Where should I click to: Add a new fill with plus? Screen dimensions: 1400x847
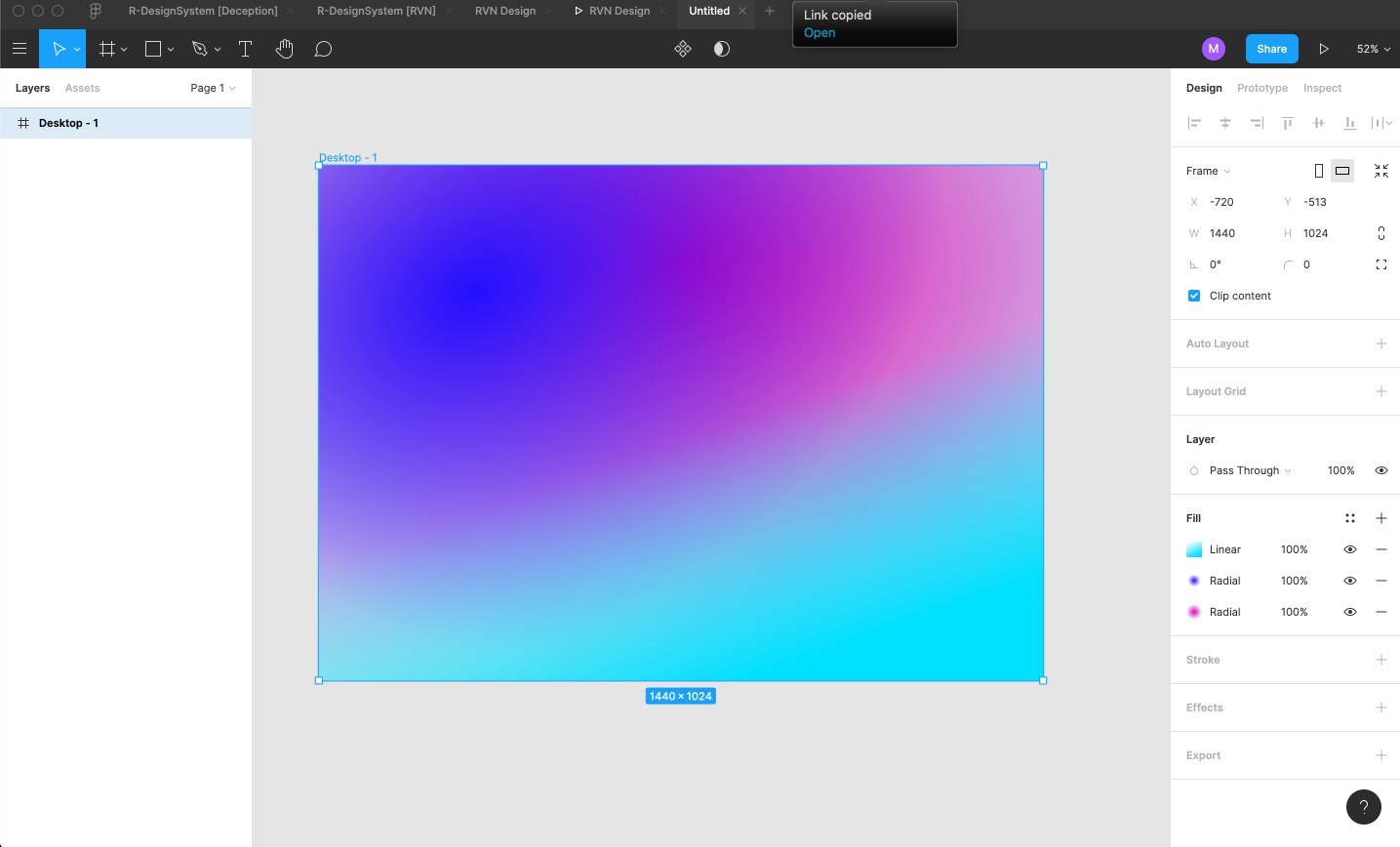[1381, 518]
